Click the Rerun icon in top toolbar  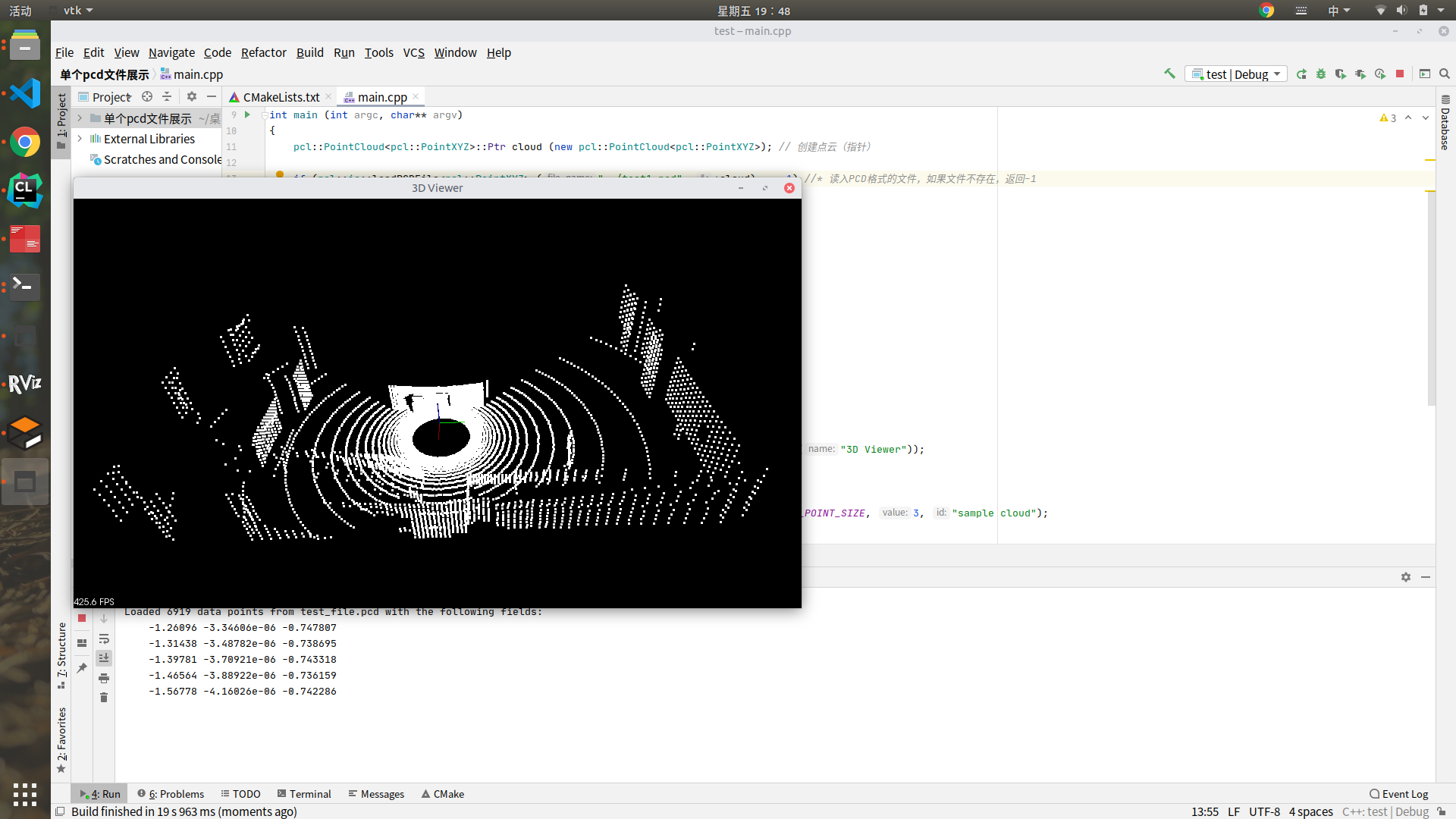tap(1301, 74)
